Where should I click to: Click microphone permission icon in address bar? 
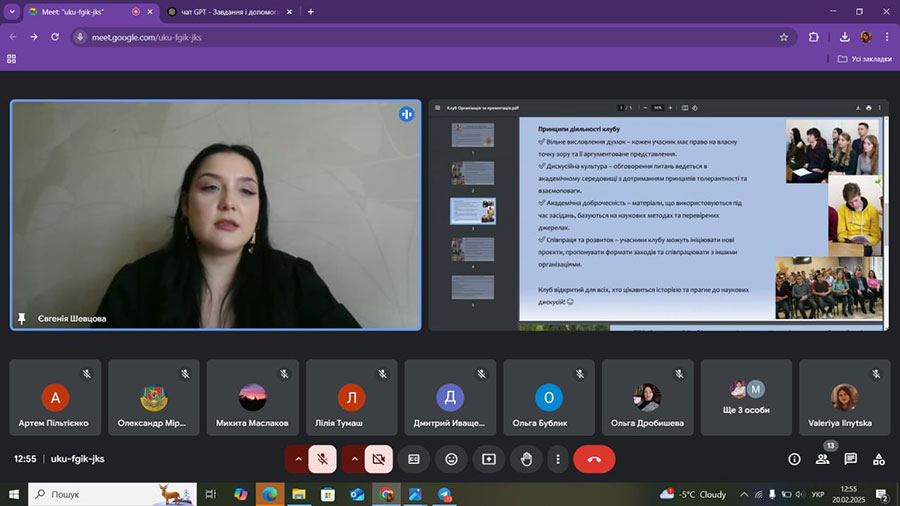point(80,37)
